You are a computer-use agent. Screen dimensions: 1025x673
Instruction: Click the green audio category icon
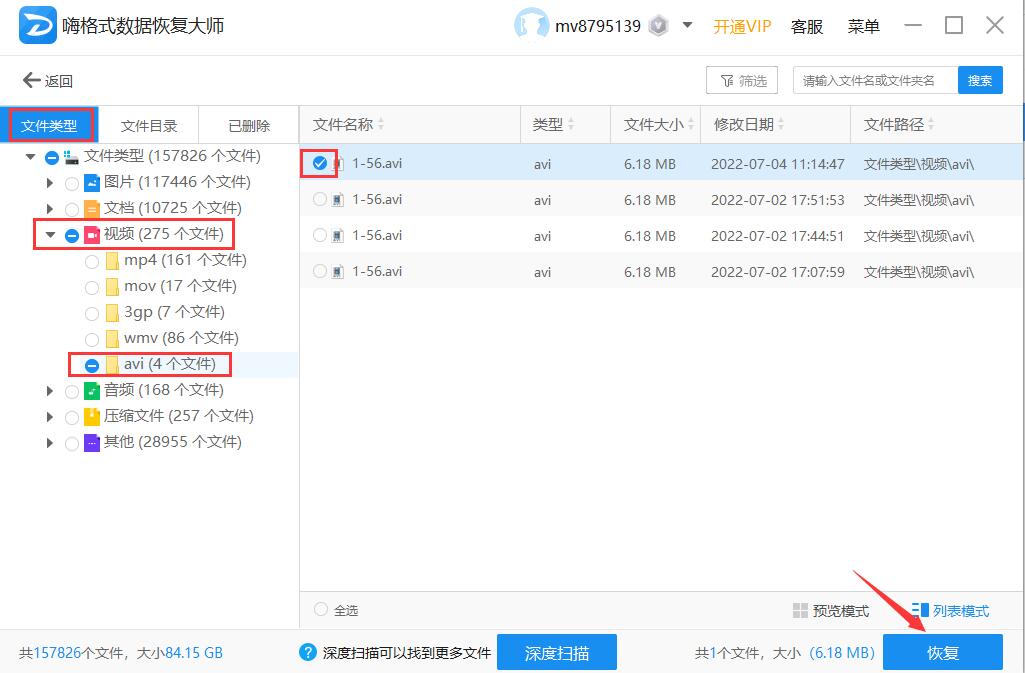92,391
